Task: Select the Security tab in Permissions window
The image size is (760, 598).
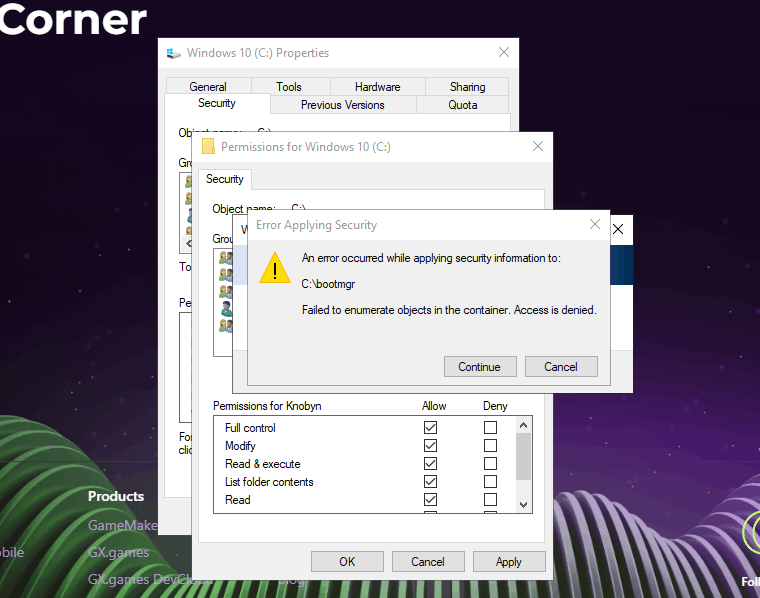Action: coord(224,179)
